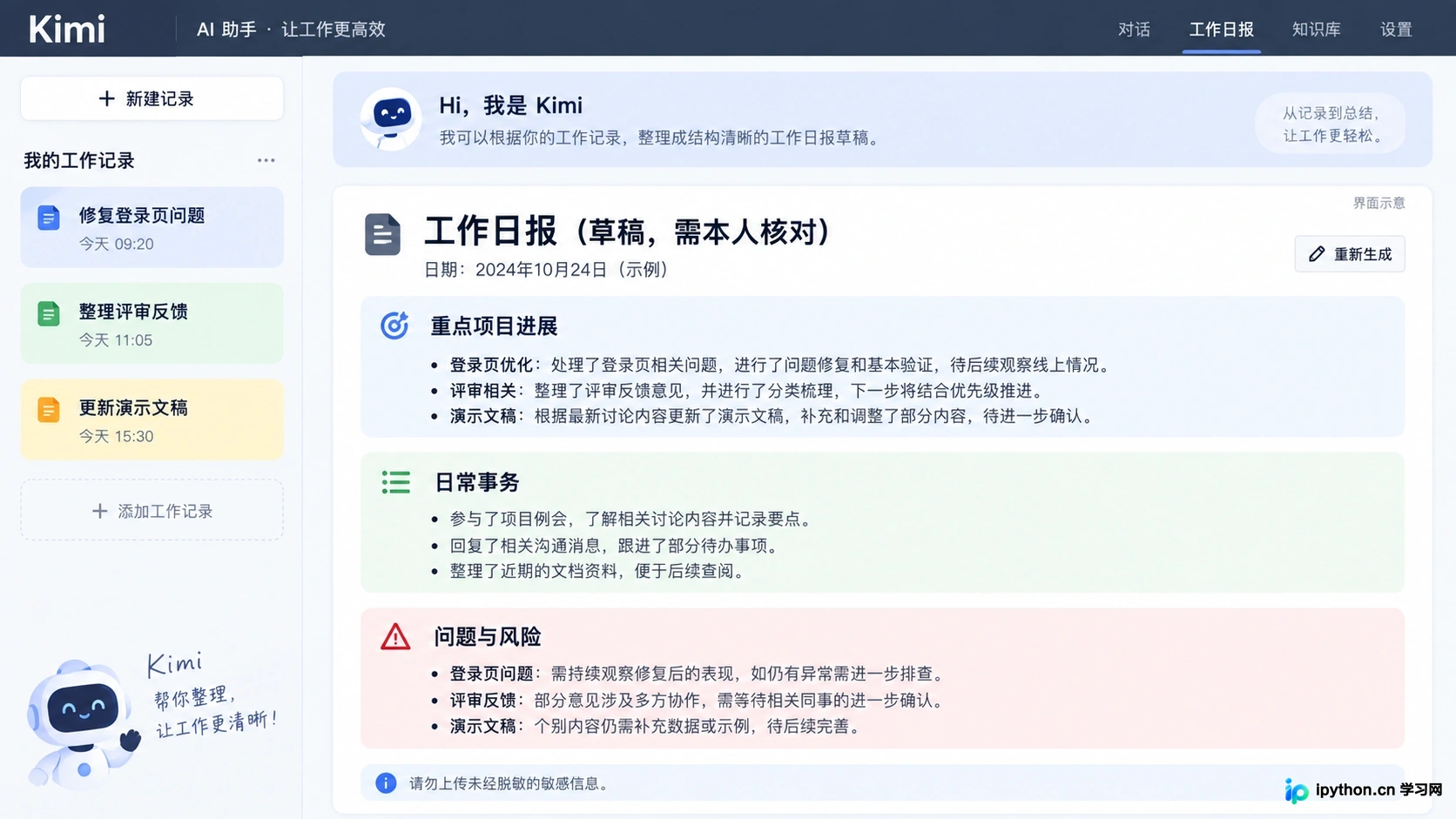This screenshot has height=819, width=1456.
Task: Click the Kimi logo in header
Action: click(67, 29)
